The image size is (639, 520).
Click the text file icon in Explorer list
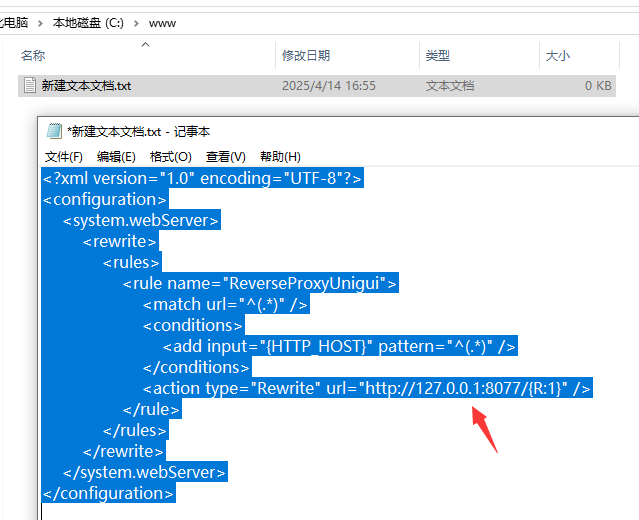point(29,86)
